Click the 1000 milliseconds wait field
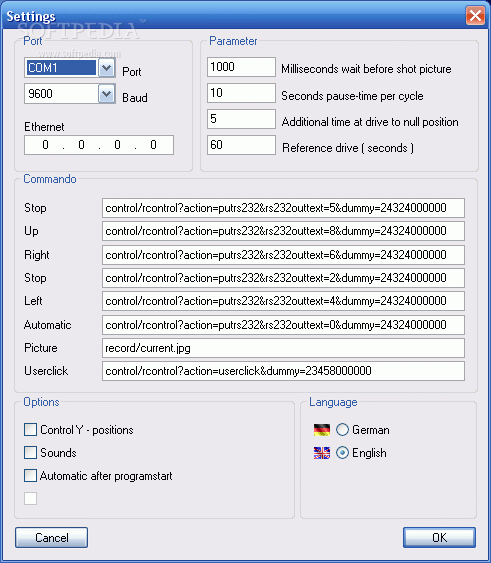This screenshot has width=491, height=563. point(241,67)
